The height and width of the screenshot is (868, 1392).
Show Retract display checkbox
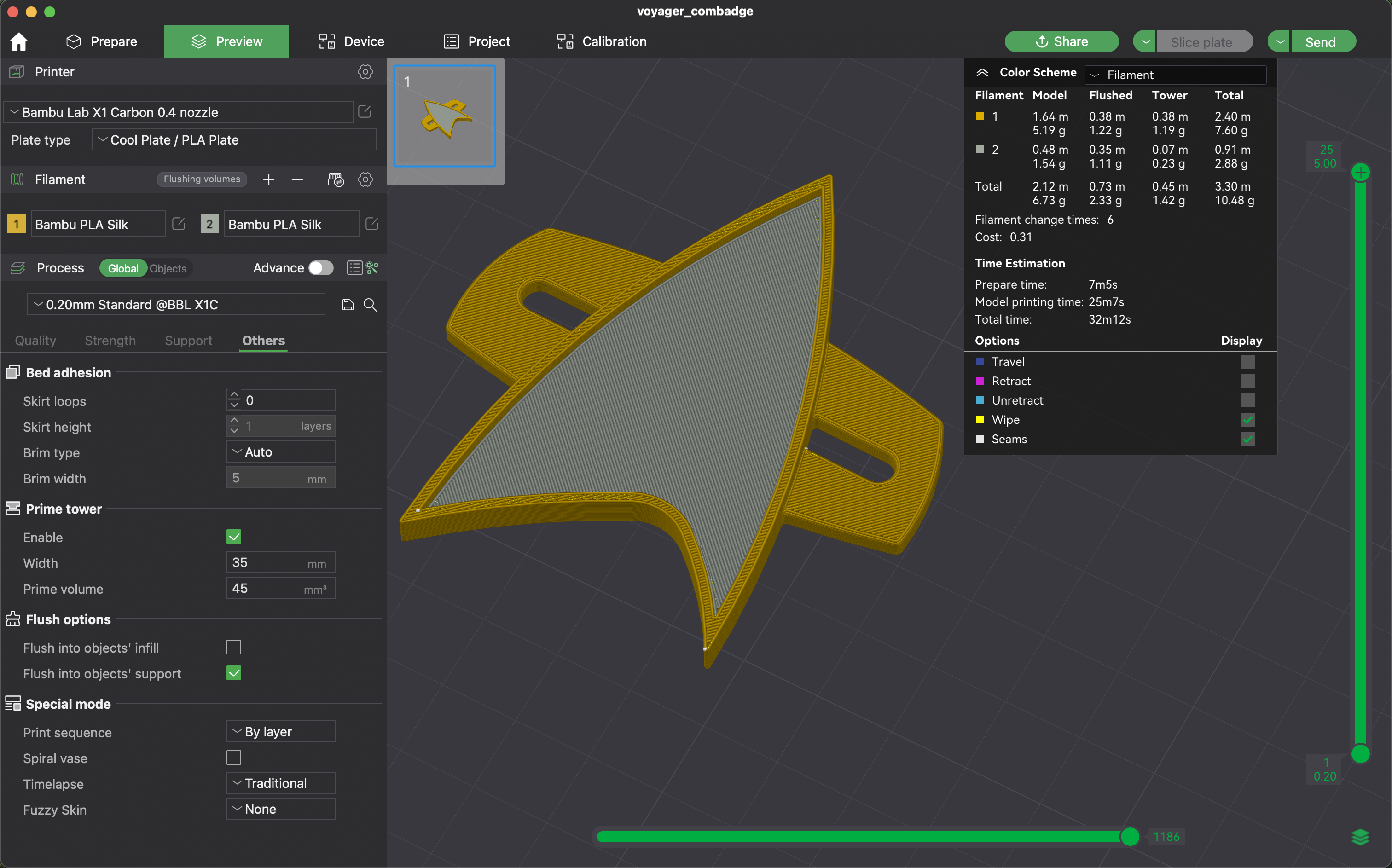(1247, 381)
